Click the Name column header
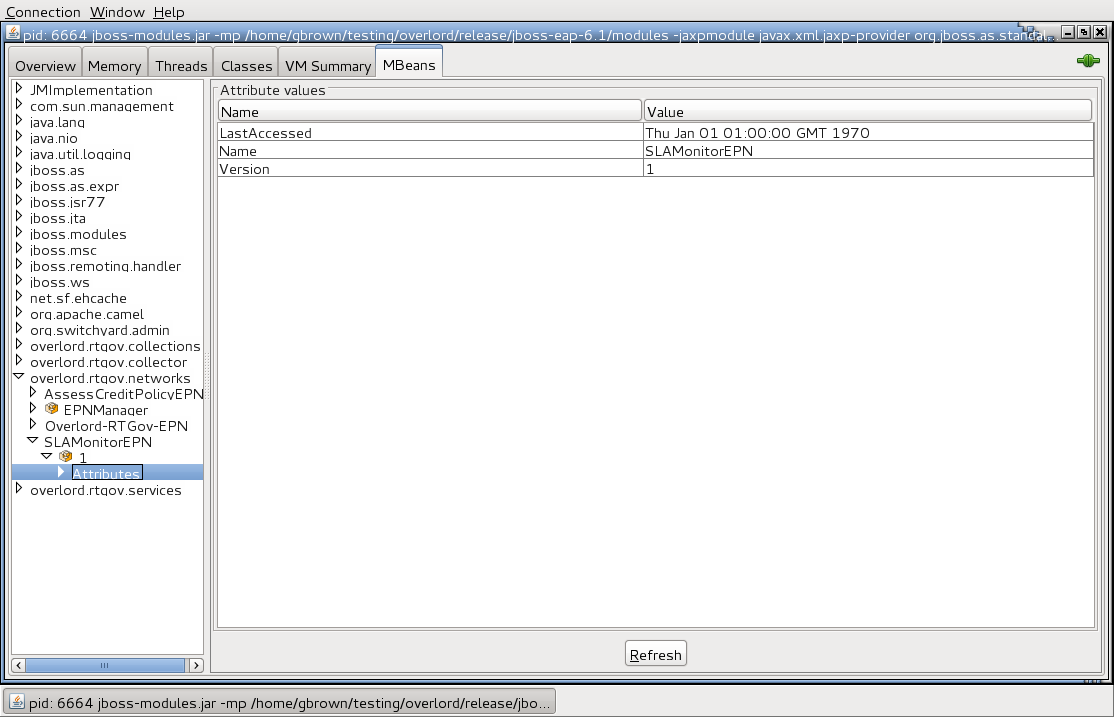 tap(430, 110)
